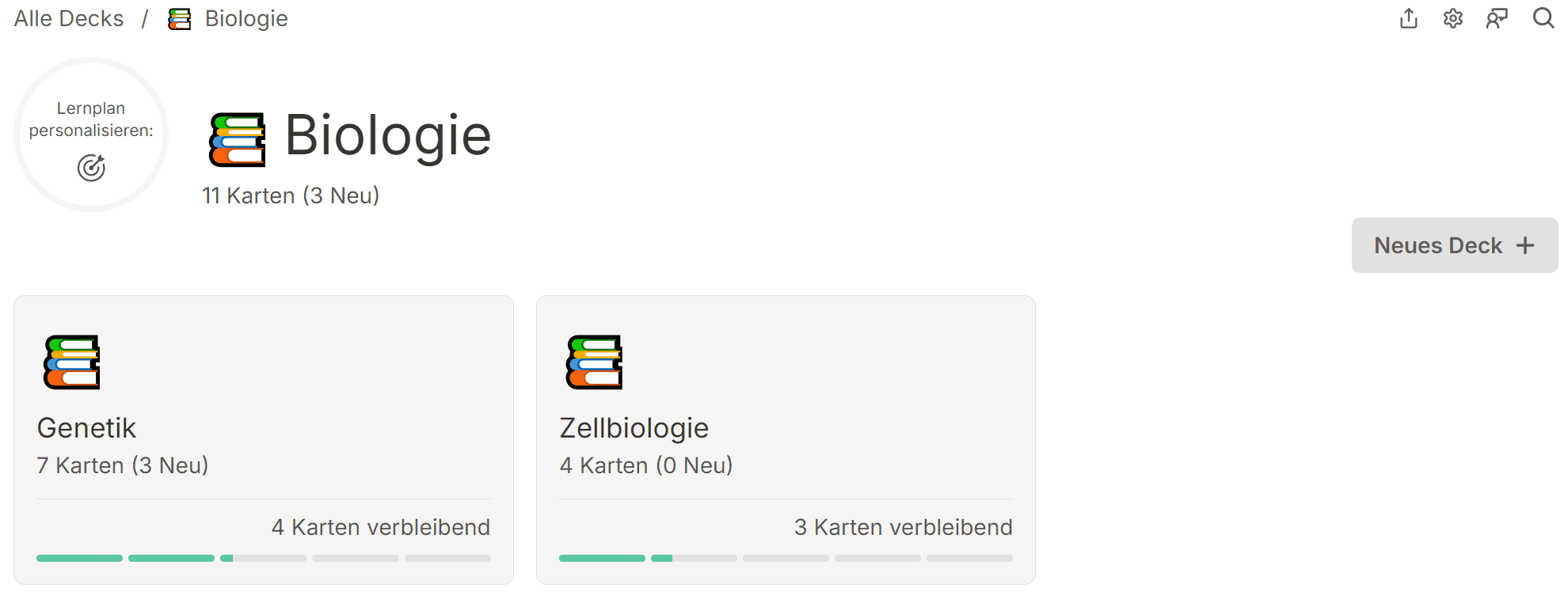Click the Zellbiologie progress bar
The image size is (1568, 599).
tap(785, 558)
